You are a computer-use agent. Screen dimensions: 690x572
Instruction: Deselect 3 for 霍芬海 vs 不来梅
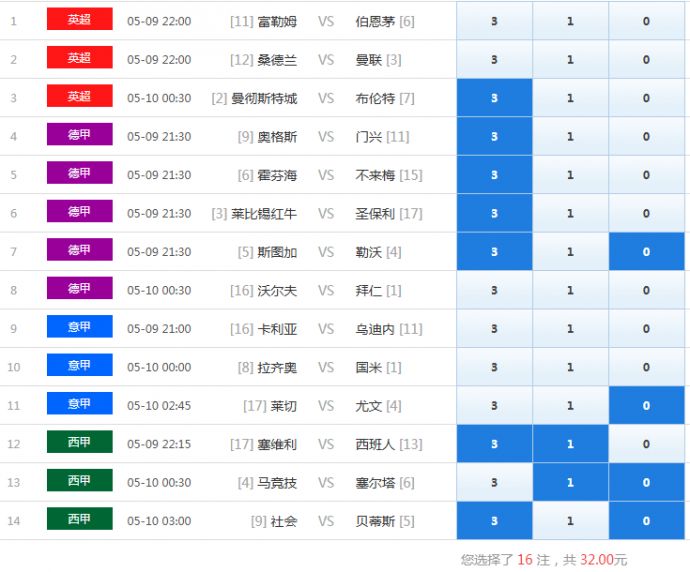tap(494, 175)
